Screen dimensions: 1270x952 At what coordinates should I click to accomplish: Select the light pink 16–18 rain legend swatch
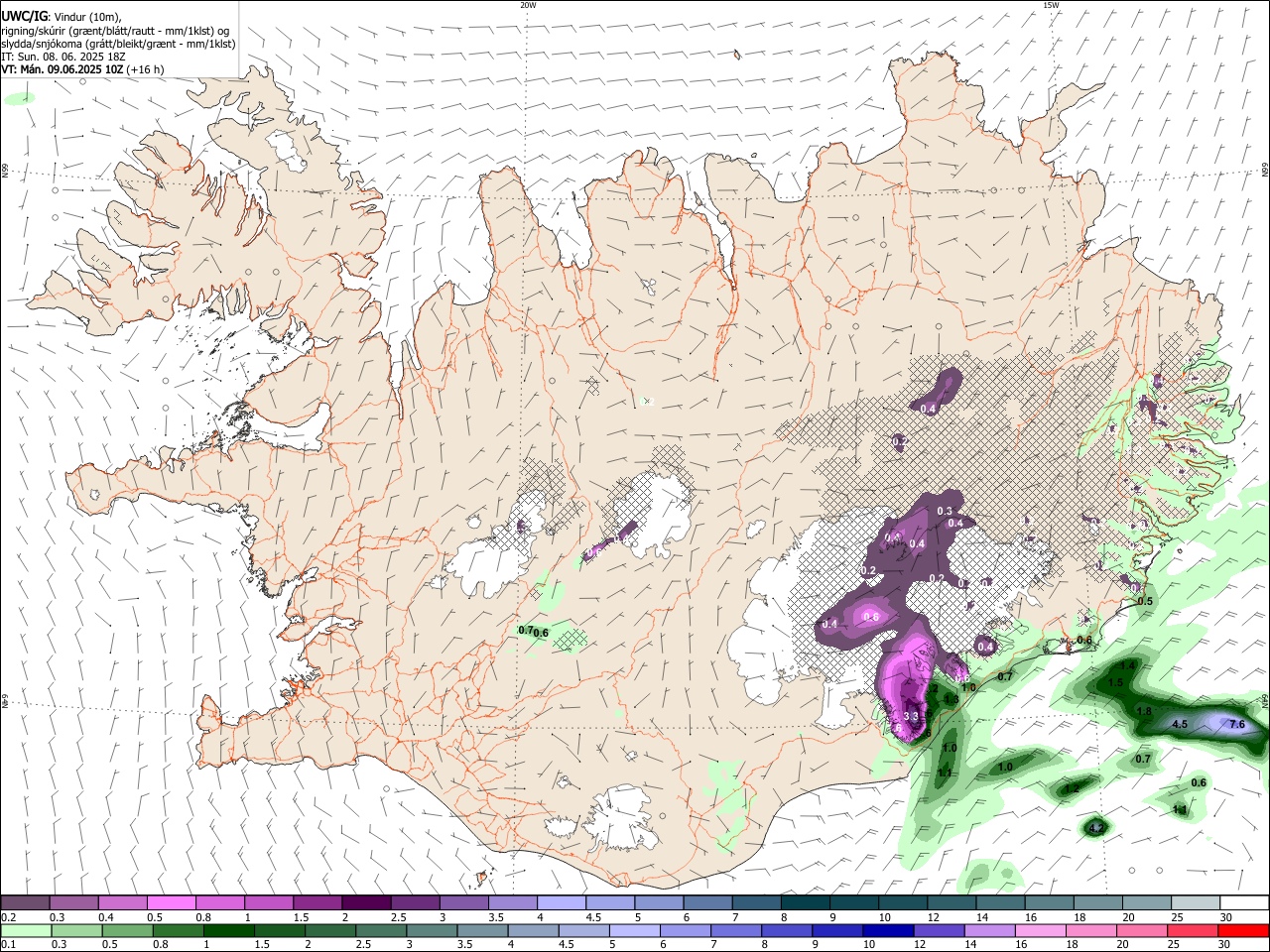1041,931
